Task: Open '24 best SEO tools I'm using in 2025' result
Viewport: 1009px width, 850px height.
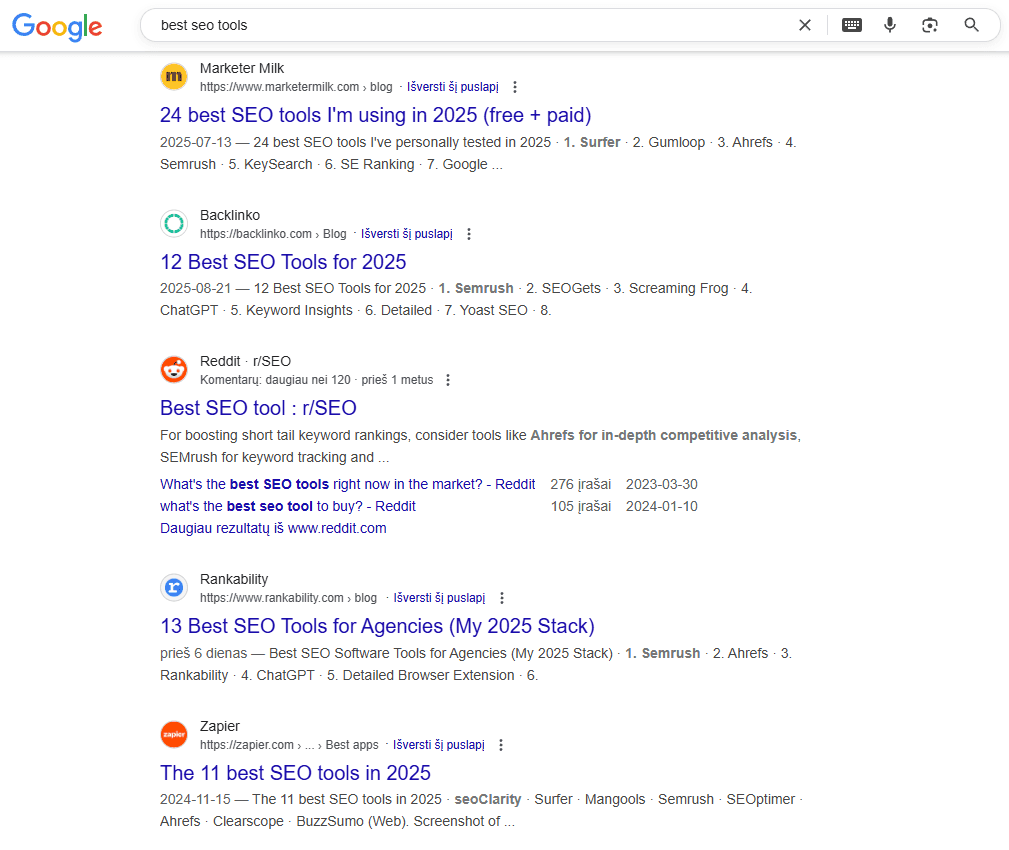Action: (375, 115)
